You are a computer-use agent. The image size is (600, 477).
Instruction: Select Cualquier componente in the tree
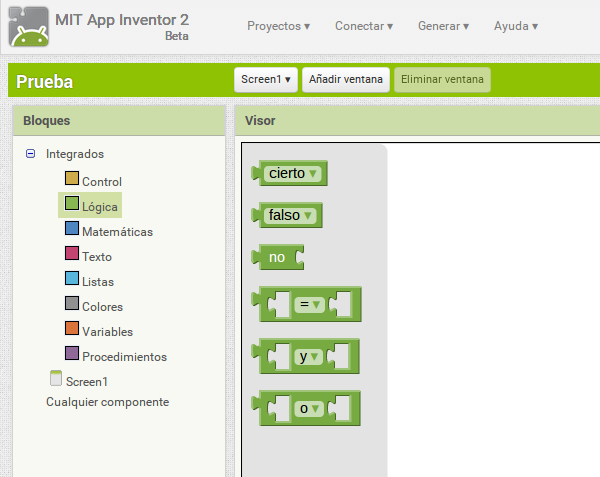[x=108, y=402]
